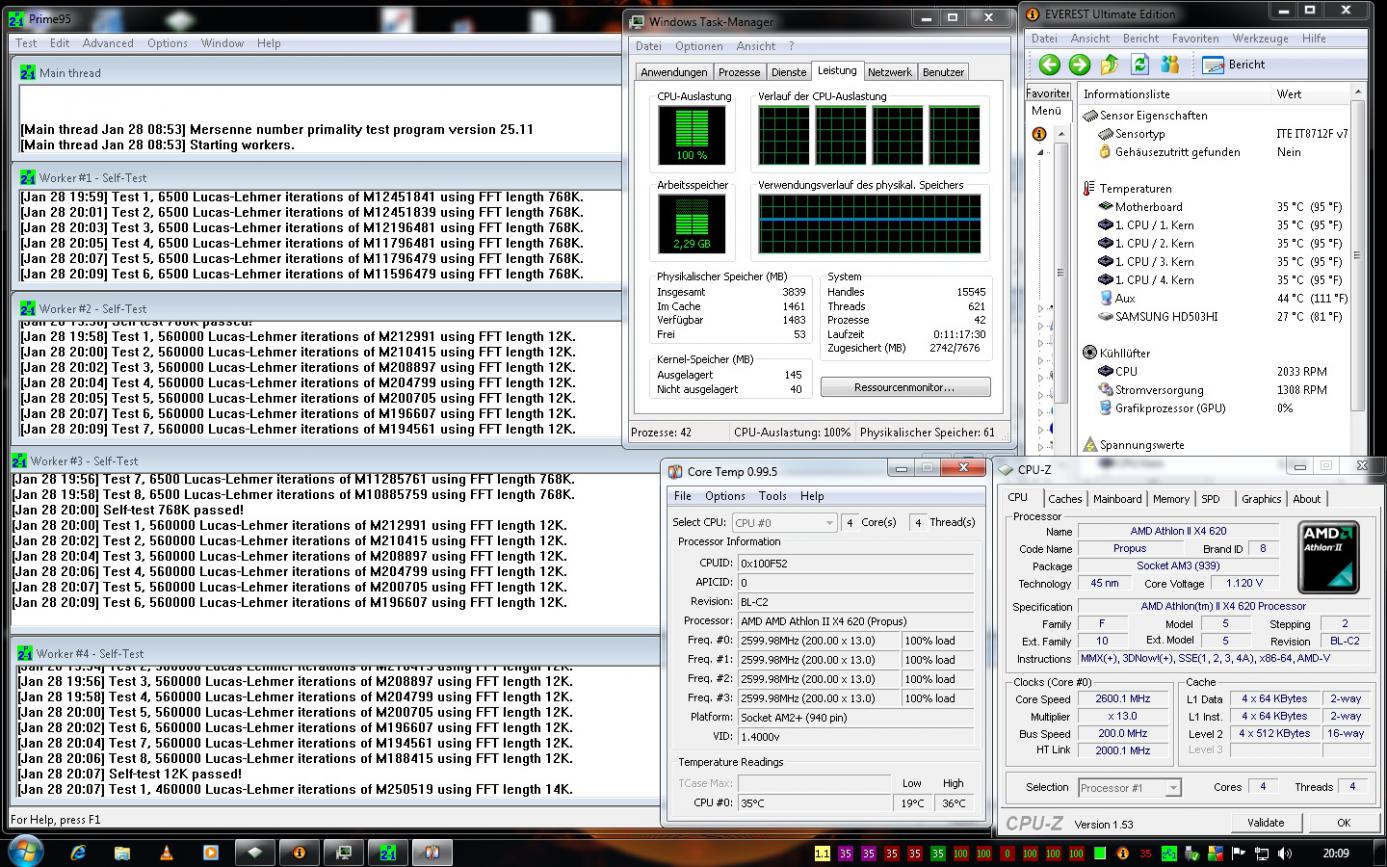Refresh the EVEREST sensor page
1387x867 pixels.
coord(1139,64)
